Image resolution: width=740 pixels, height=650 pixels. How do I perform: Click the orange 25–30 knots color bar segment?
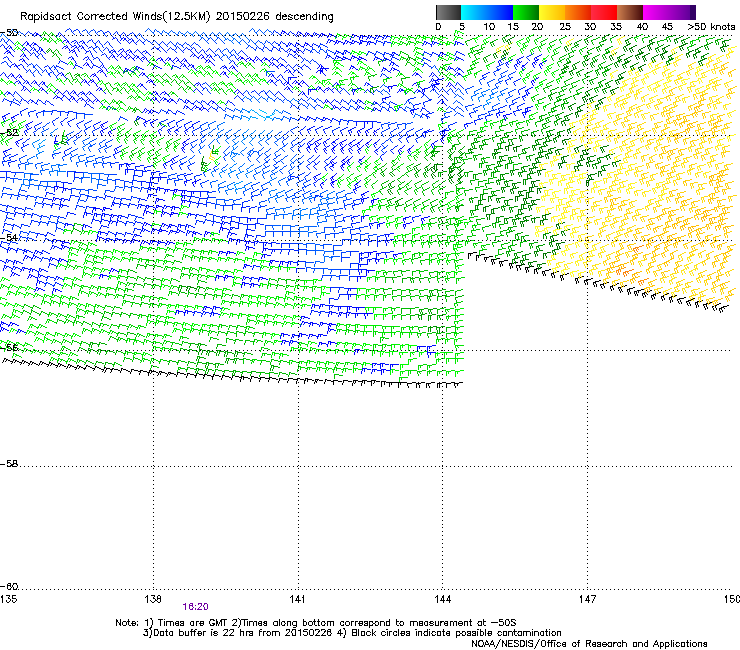coord(578,12)
